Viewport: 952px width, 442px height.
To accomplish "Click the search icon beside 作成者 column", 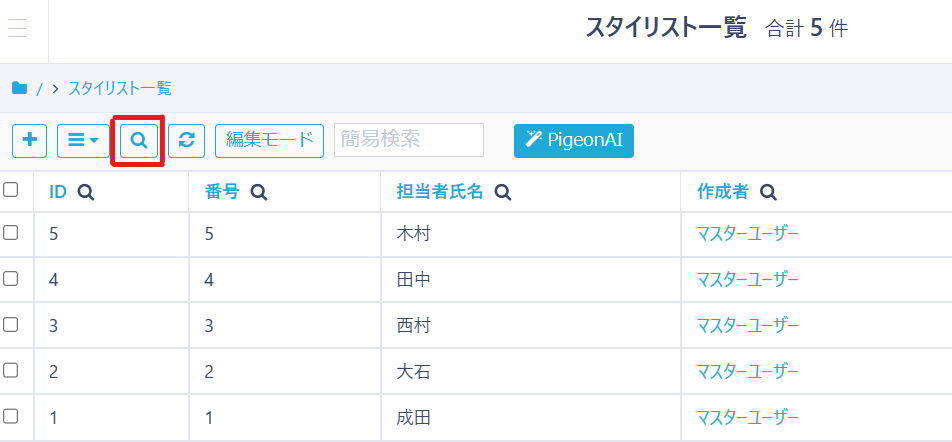I will [768, 192].
